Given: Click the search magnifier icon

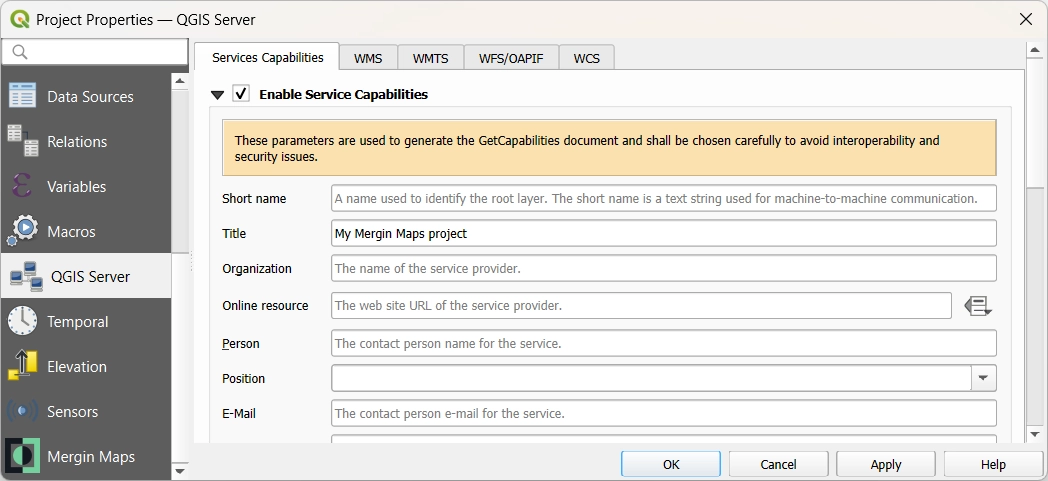Looking at the screenshot, I should [20, 52].
